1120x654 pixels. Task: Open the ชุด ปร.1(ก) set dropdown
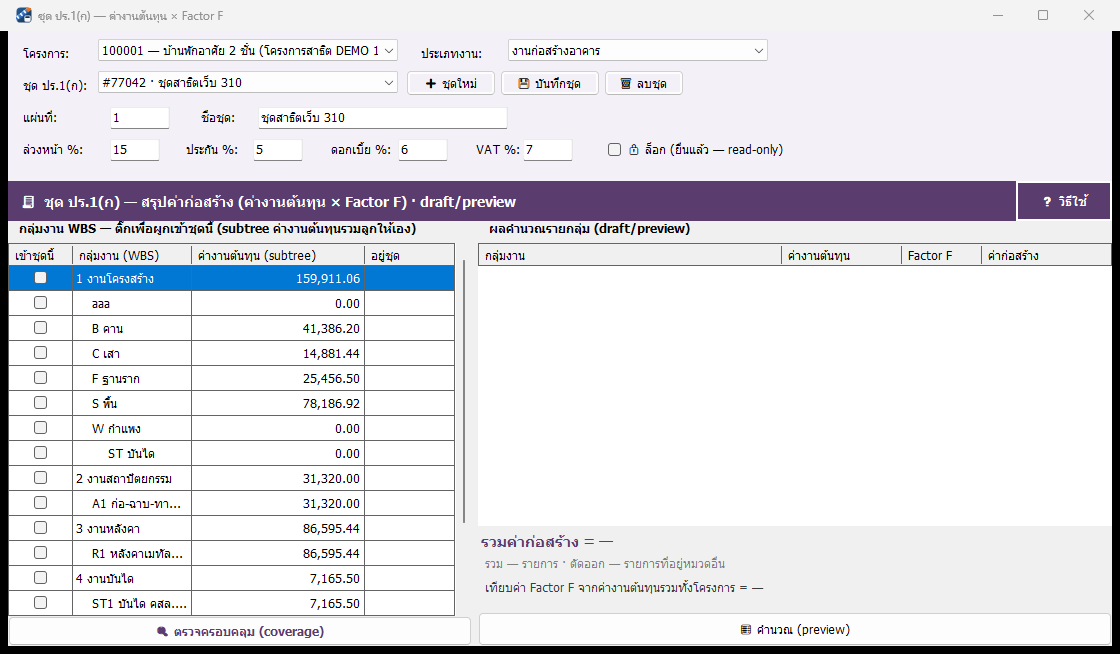pyautogui.click(x=247, y=83)
